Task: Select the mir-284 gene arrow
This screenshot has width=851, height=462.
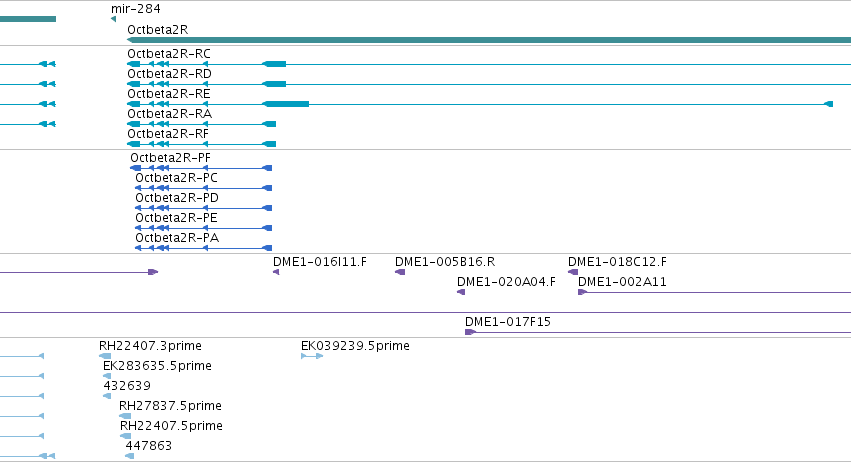Action: point(113,19)
